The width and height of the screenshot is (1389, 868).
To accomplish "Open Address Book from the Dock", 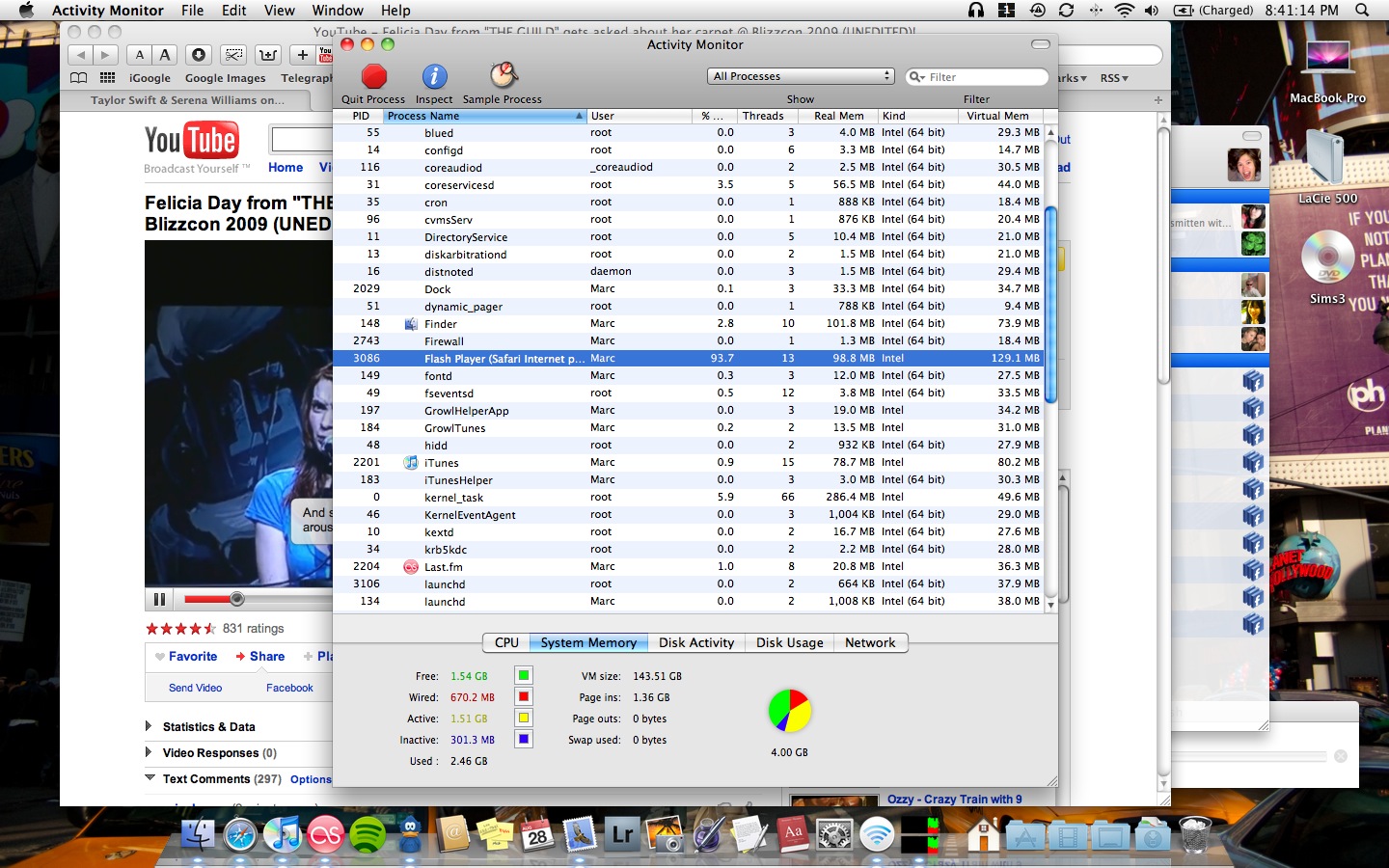I will (452, 834).
